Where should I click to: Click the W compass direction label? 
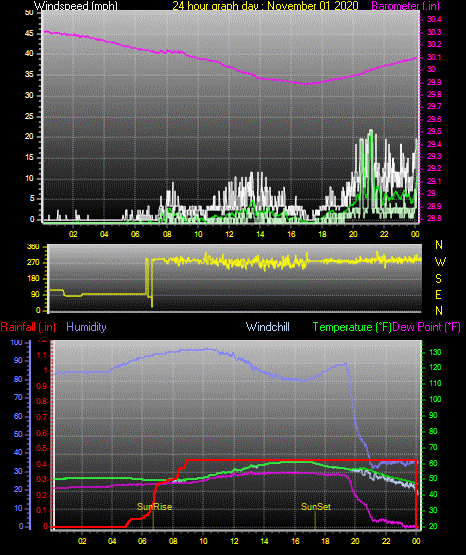click(x=440, y=262)
